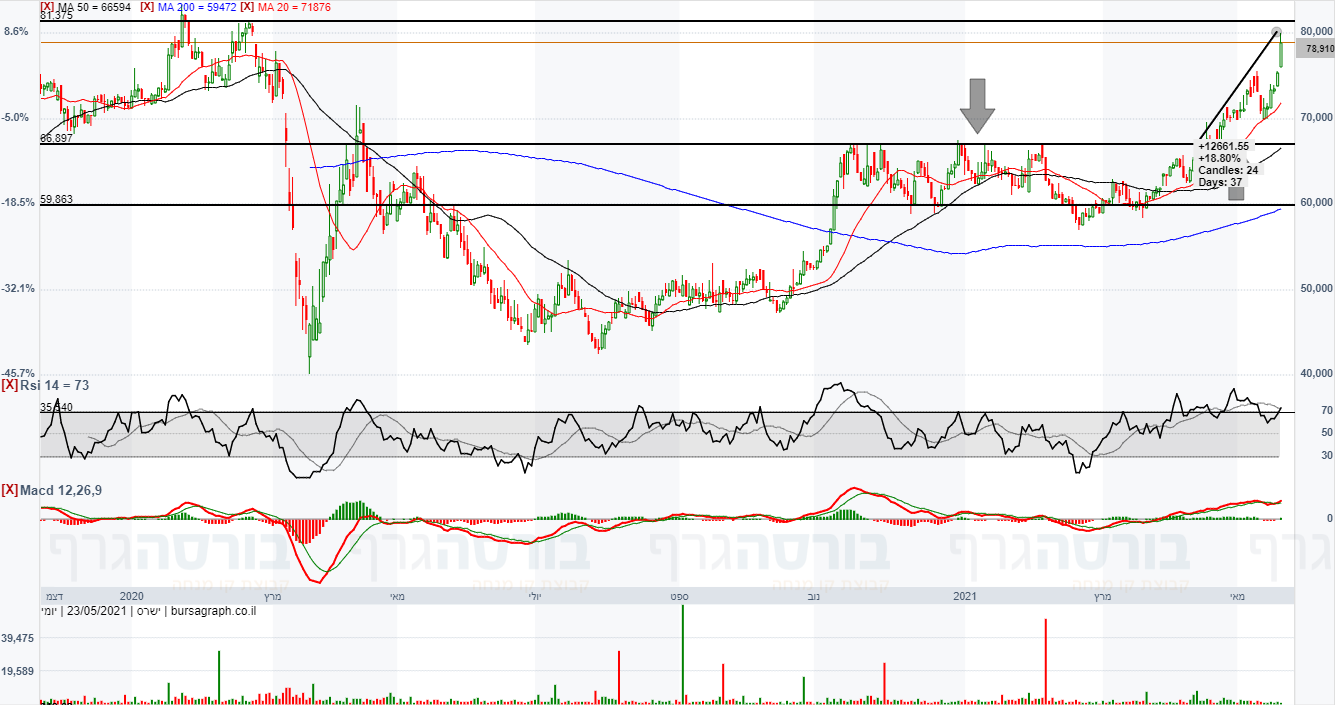Remove the MA 50 indicator via its X
The image size is (1335, 705).
coord(47,7)
